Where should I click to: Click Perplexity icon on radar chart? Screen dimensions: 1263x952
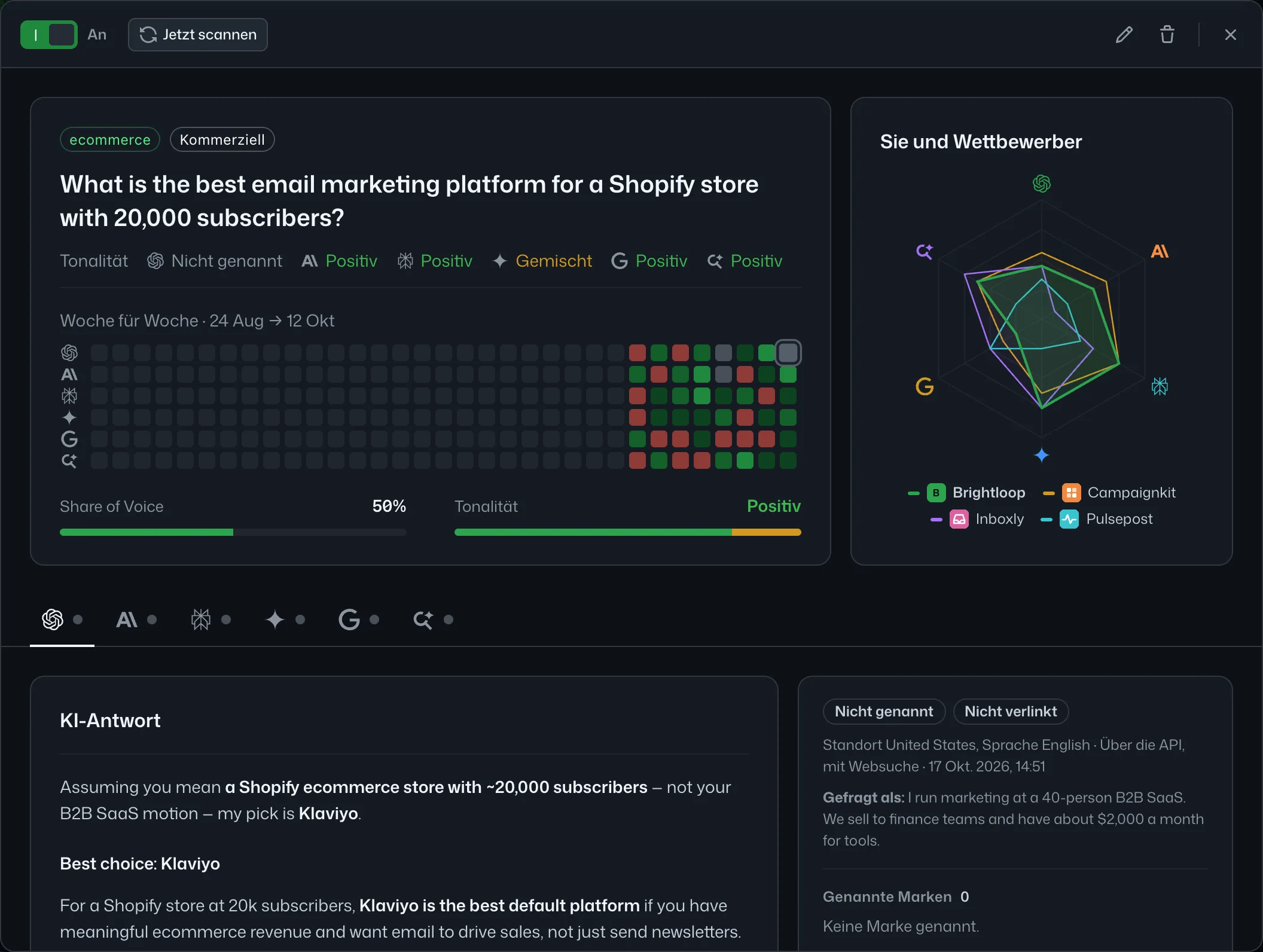coord(1160,386)
